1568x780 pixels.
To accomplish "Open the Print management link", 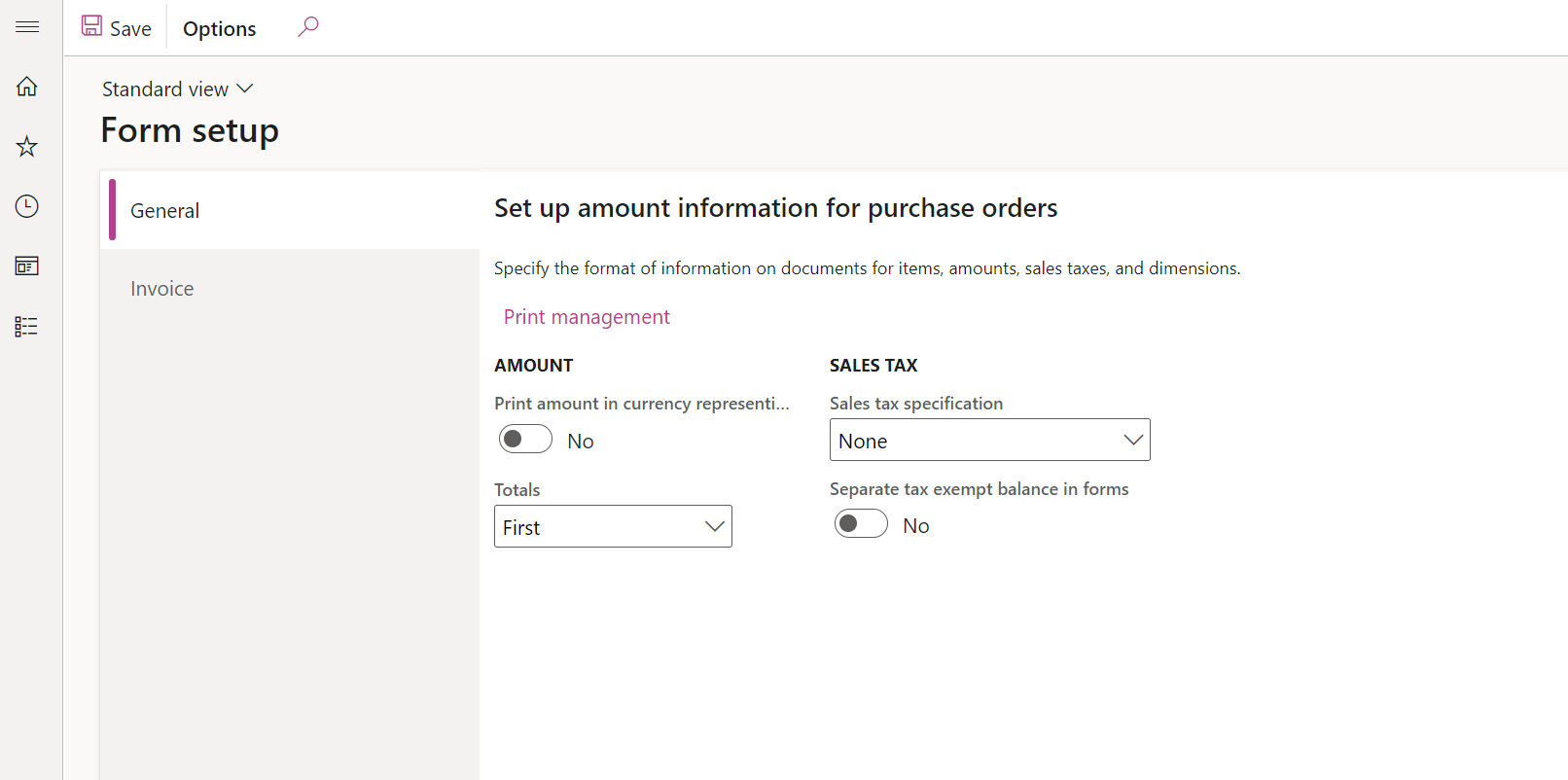I will coord(587,317).
